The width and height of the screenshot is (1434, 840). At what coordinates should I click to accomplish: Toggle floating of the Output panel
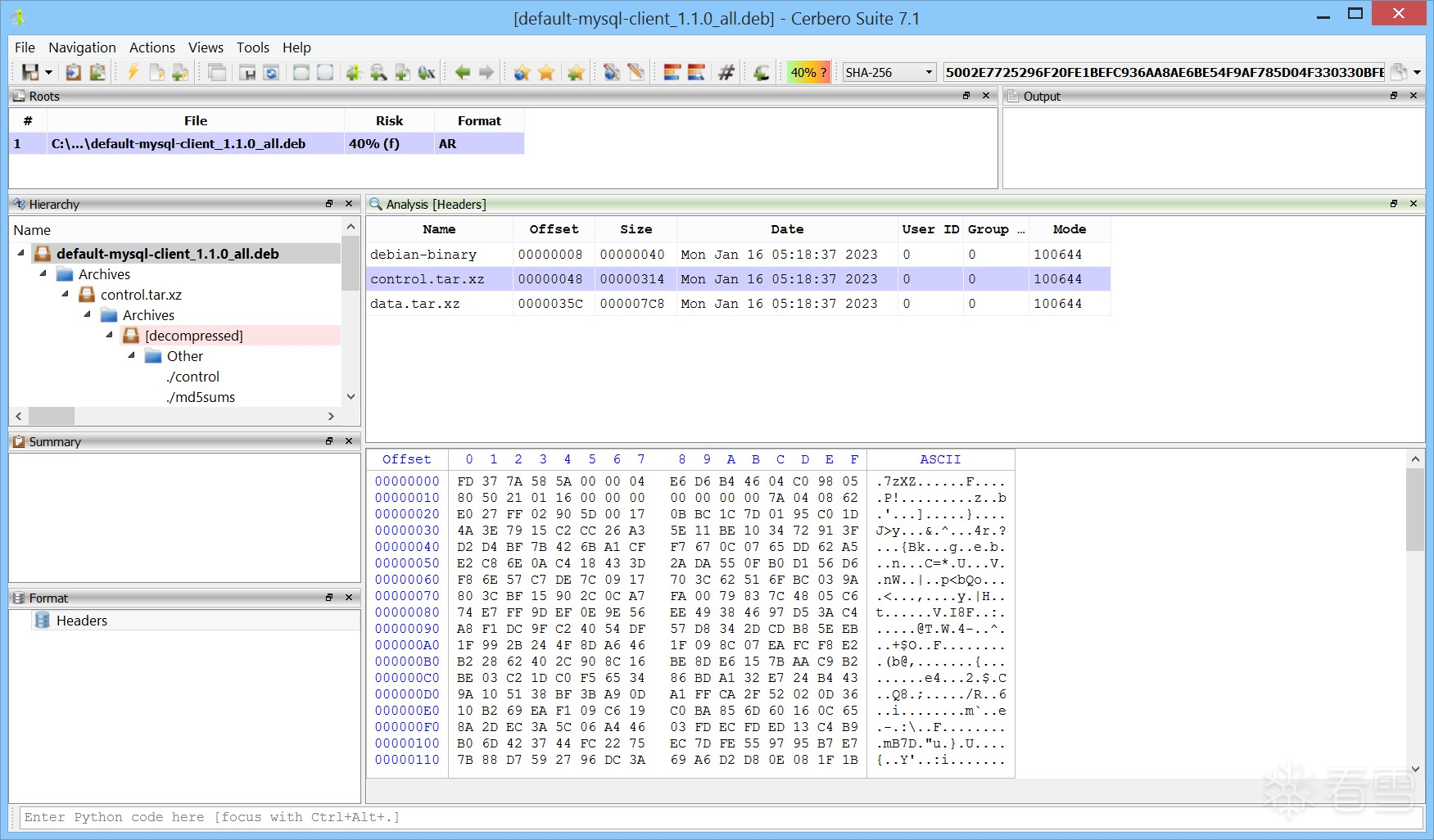pos(1394,96)
